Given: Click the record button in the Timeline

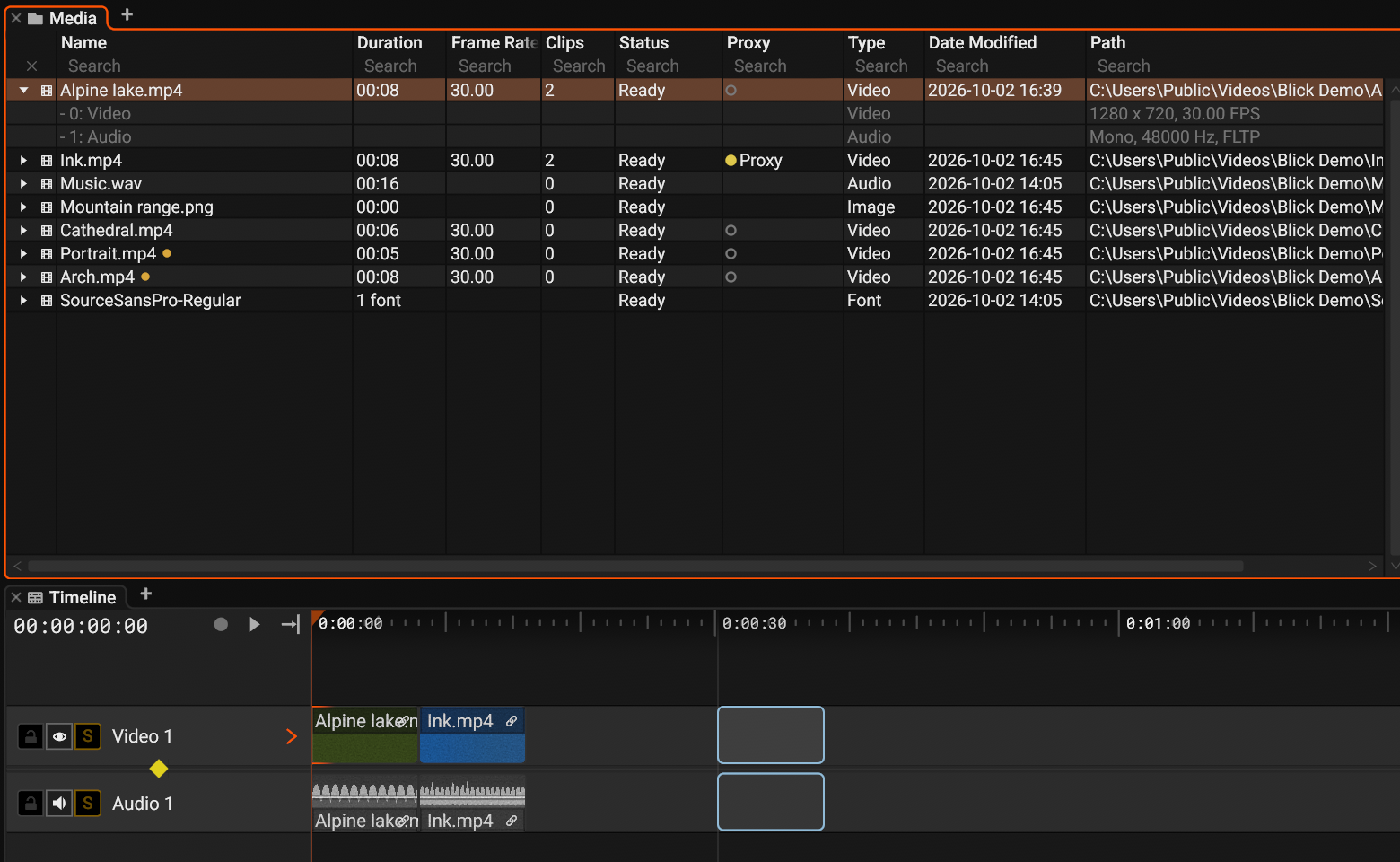Looking at the screenshot, I should [221, 624].
